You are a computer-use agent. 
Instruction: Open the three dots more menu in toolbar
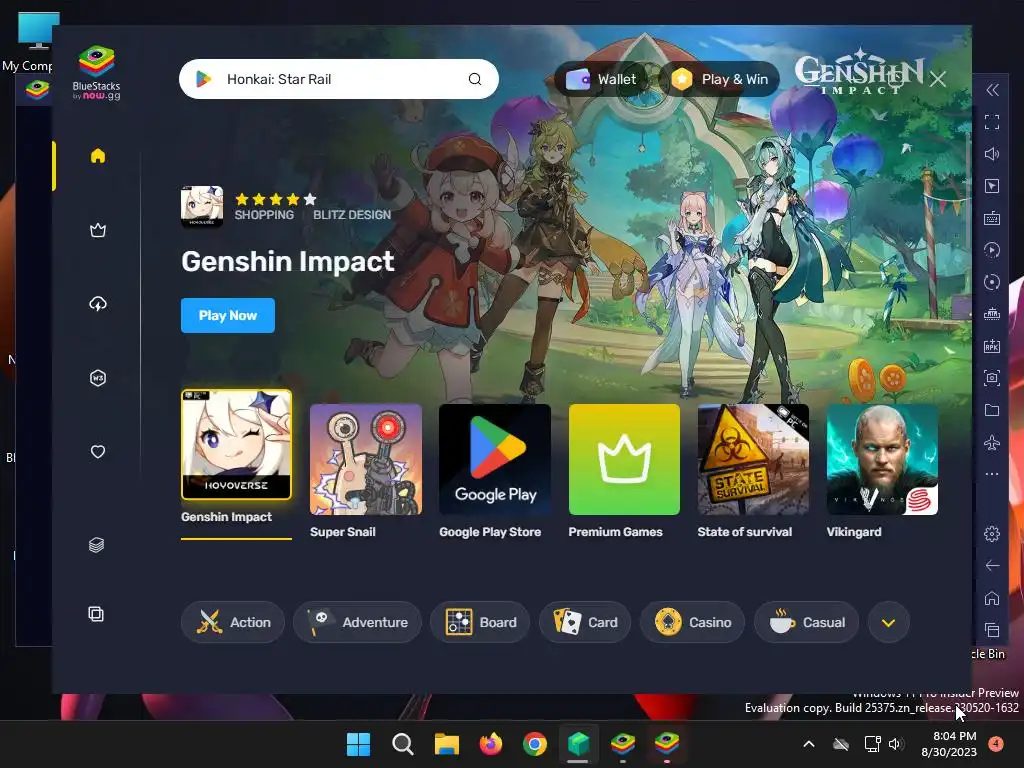992,474
